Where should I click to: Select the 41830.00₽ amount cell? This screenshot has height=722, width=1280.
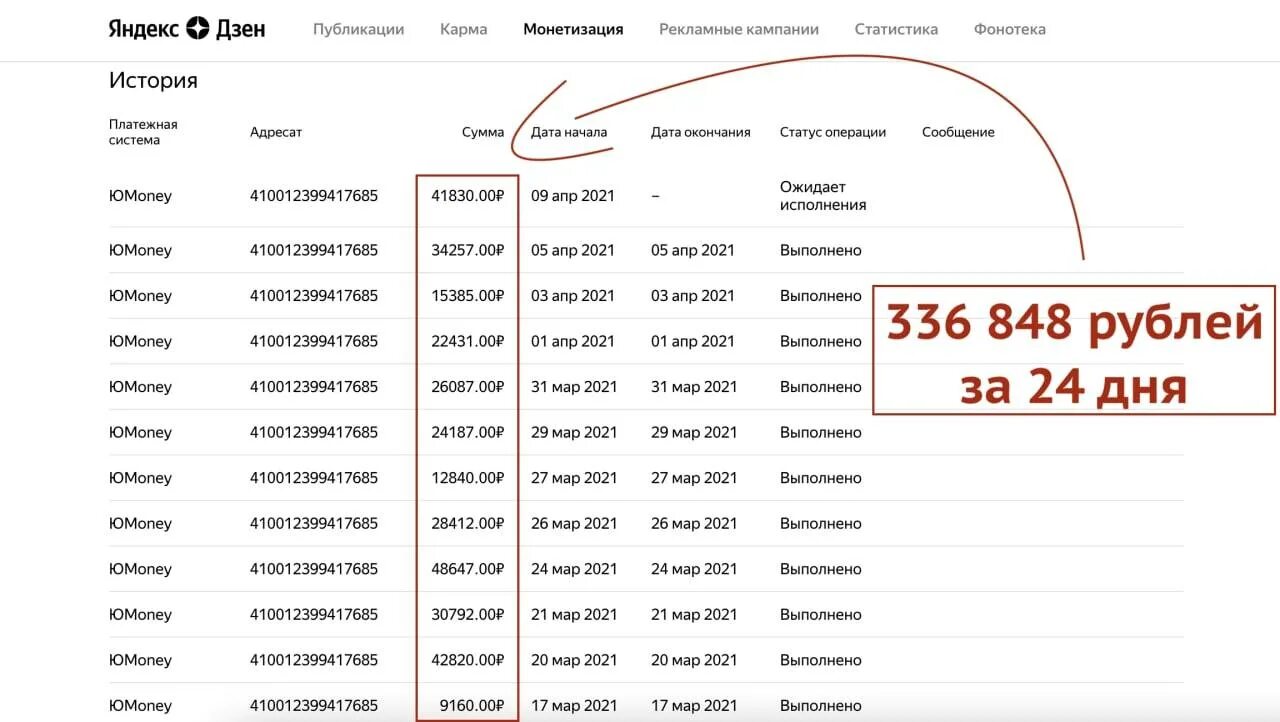coord(468,196)
